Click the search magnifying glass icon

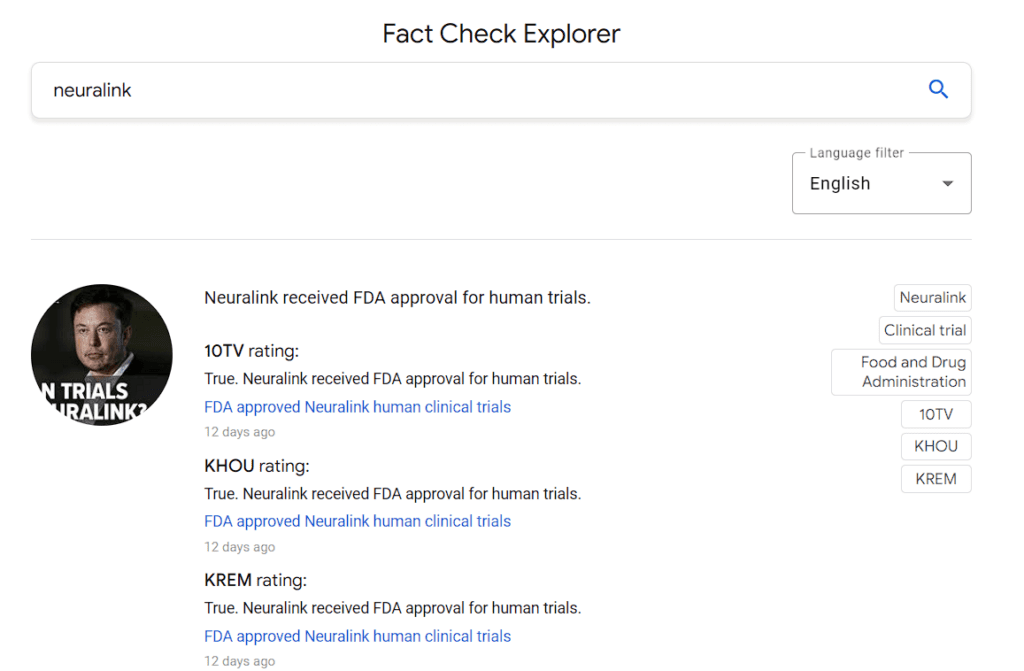pos(938,89)
